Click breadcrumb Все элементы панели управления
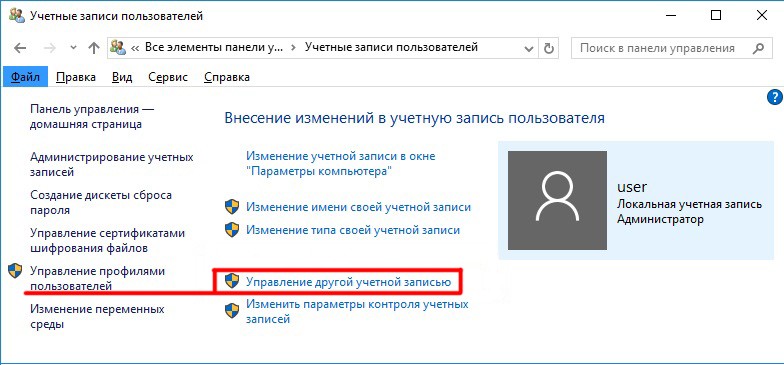The width and height of the screenshot is (784, 365). tap(214, 48)
